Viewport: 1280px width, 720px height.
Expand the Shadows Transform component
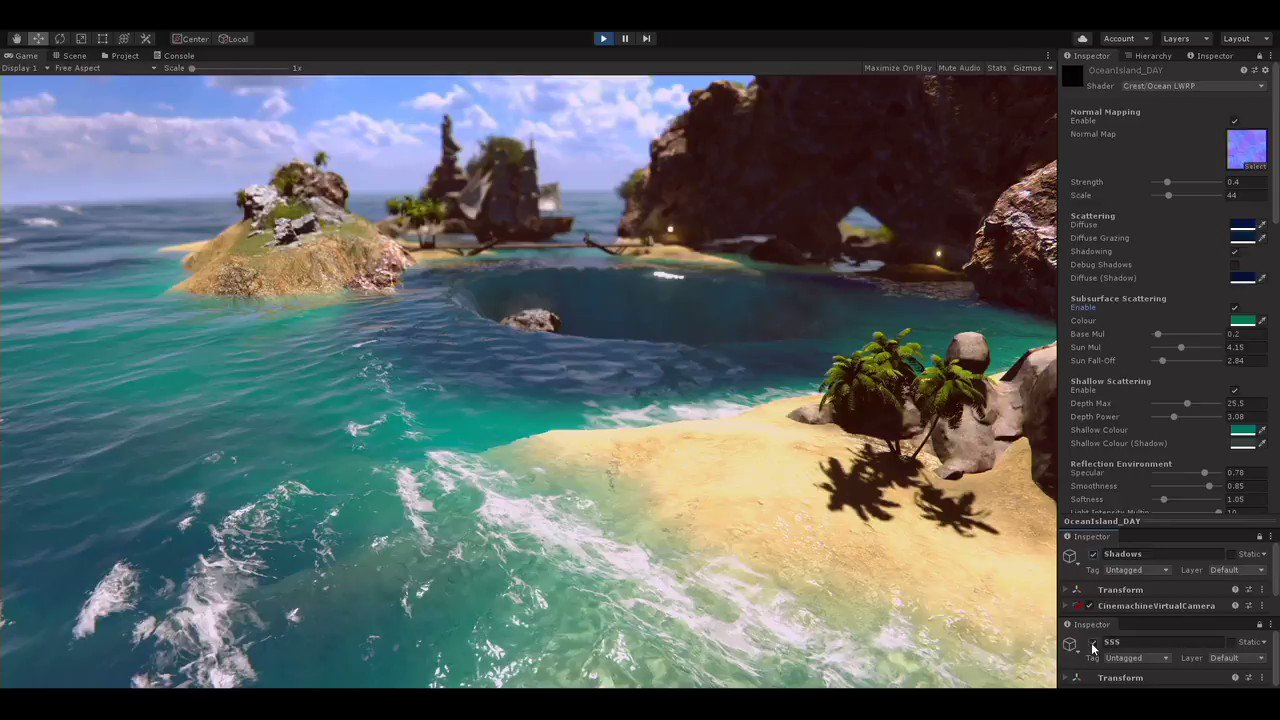click(1065, 590)
